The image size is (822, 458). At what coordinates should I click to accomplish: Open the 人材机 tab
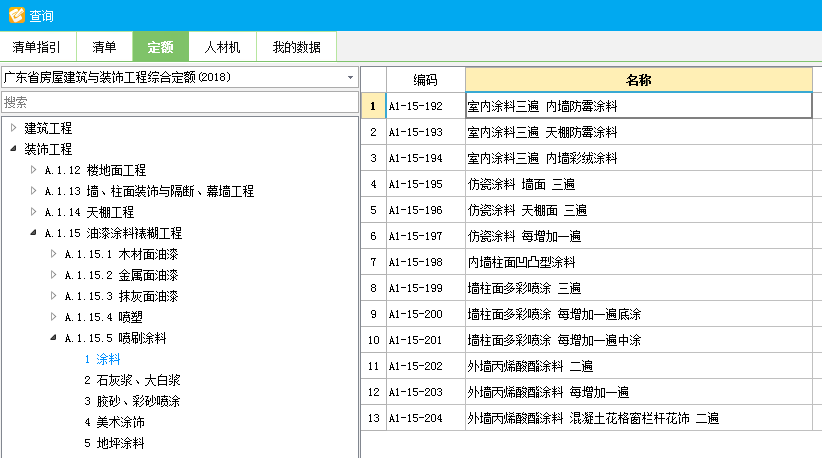pyautogui.click(x=222, y=47)
